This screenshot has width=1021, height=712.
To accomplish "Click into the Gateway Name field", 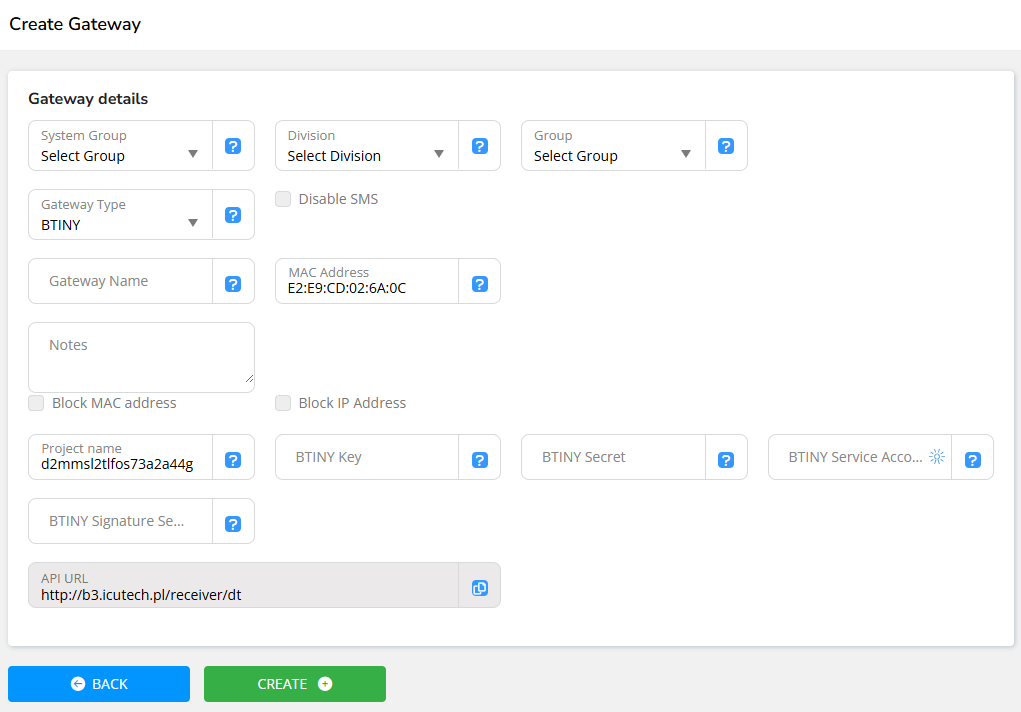I will [120, 282].
